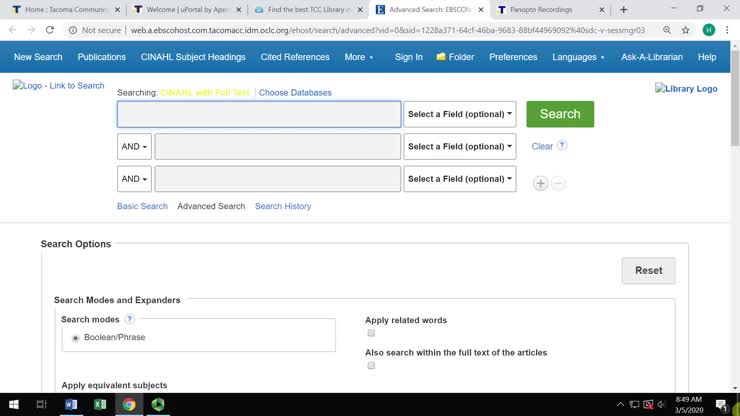Open Preferences

(513, 57)
